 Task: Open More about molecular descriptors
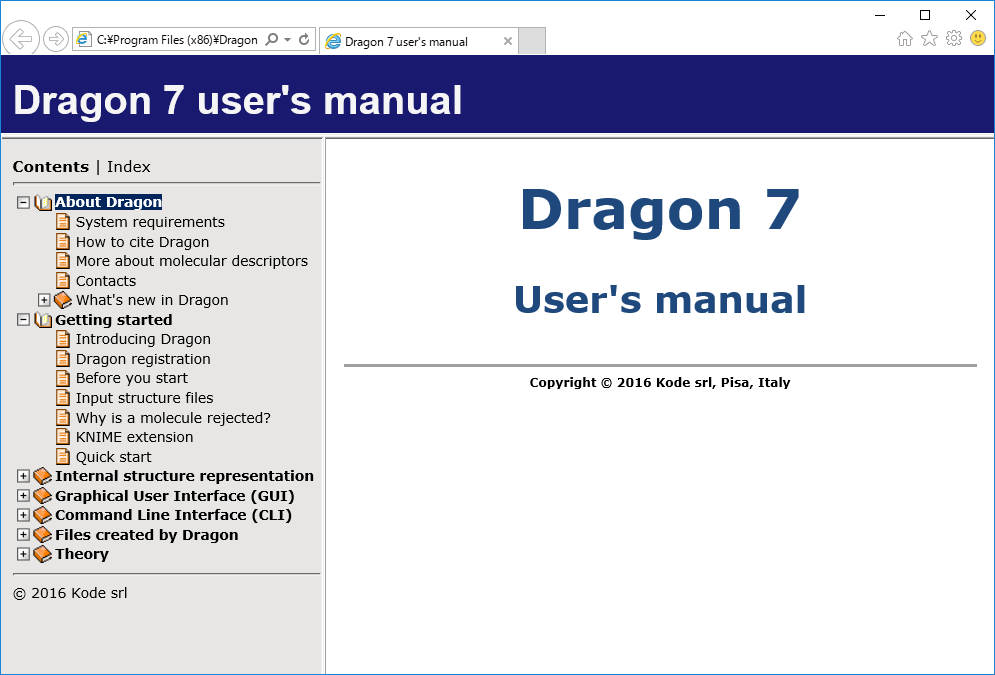click(192, 261)
